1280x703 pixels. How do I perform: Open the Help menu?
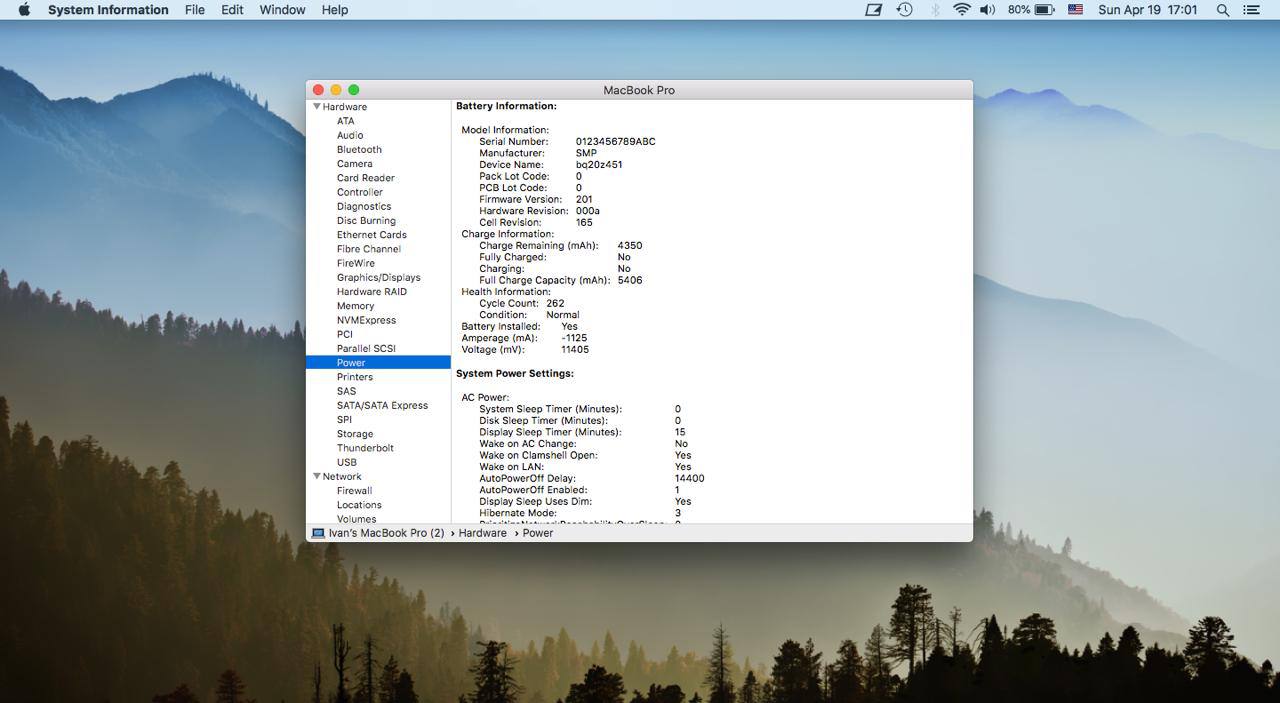click(x=335, y=9)
